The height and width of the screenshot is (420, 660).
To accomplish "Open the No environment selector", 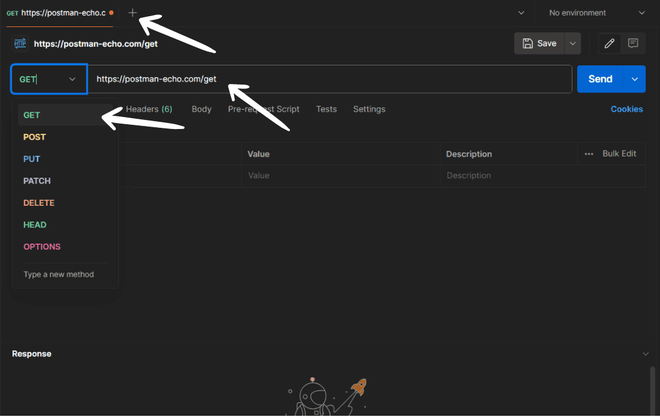I will pyautogui.click(x=596, y=13).
